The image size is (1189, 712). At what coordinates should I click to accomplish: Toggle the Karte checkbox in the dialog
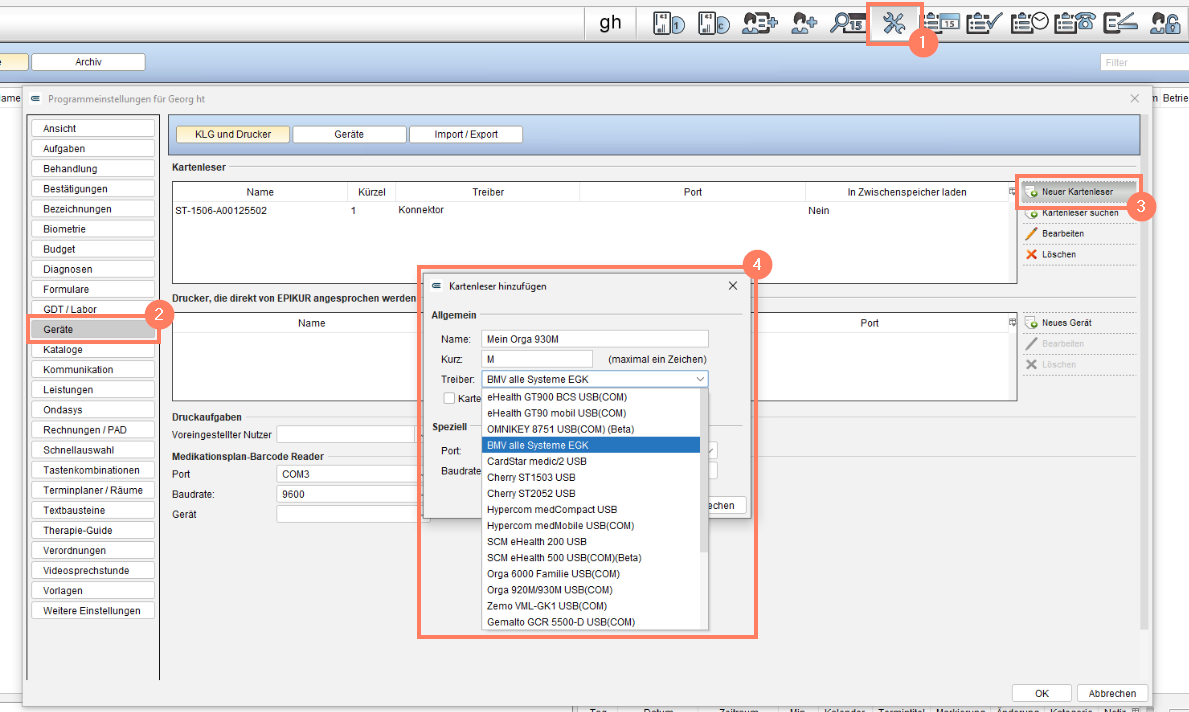click(449, 398)
